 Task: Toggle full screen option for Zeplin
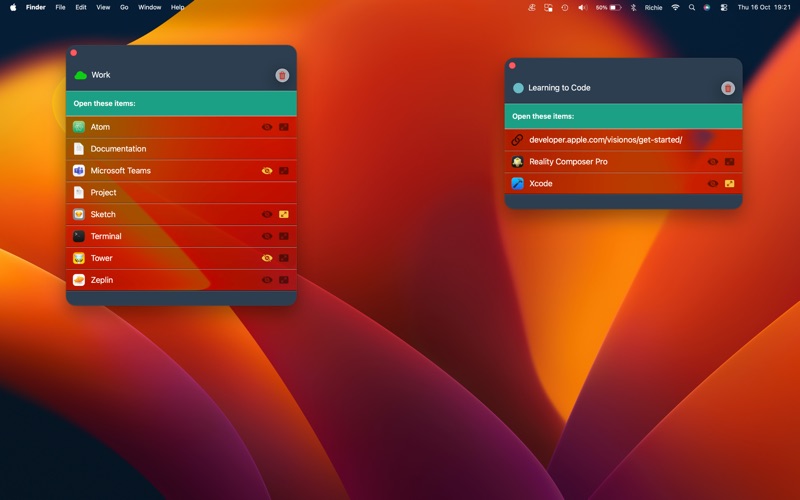[284, 280]
